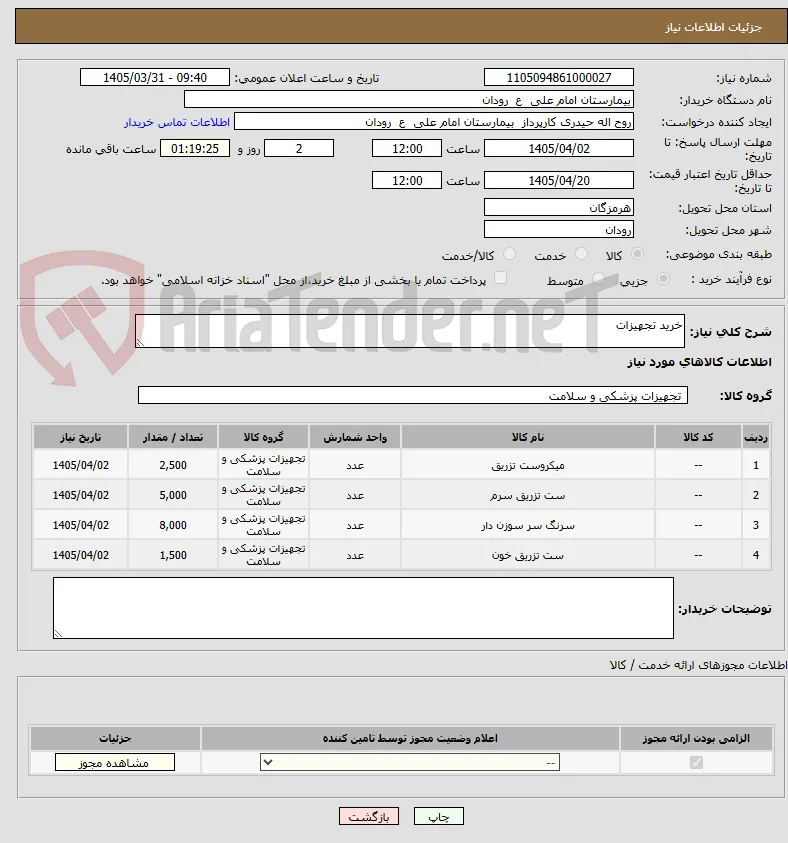Select the کالا/خدمت radio button
The height and width of the screenshot is (843, 788).
(509, 254)
